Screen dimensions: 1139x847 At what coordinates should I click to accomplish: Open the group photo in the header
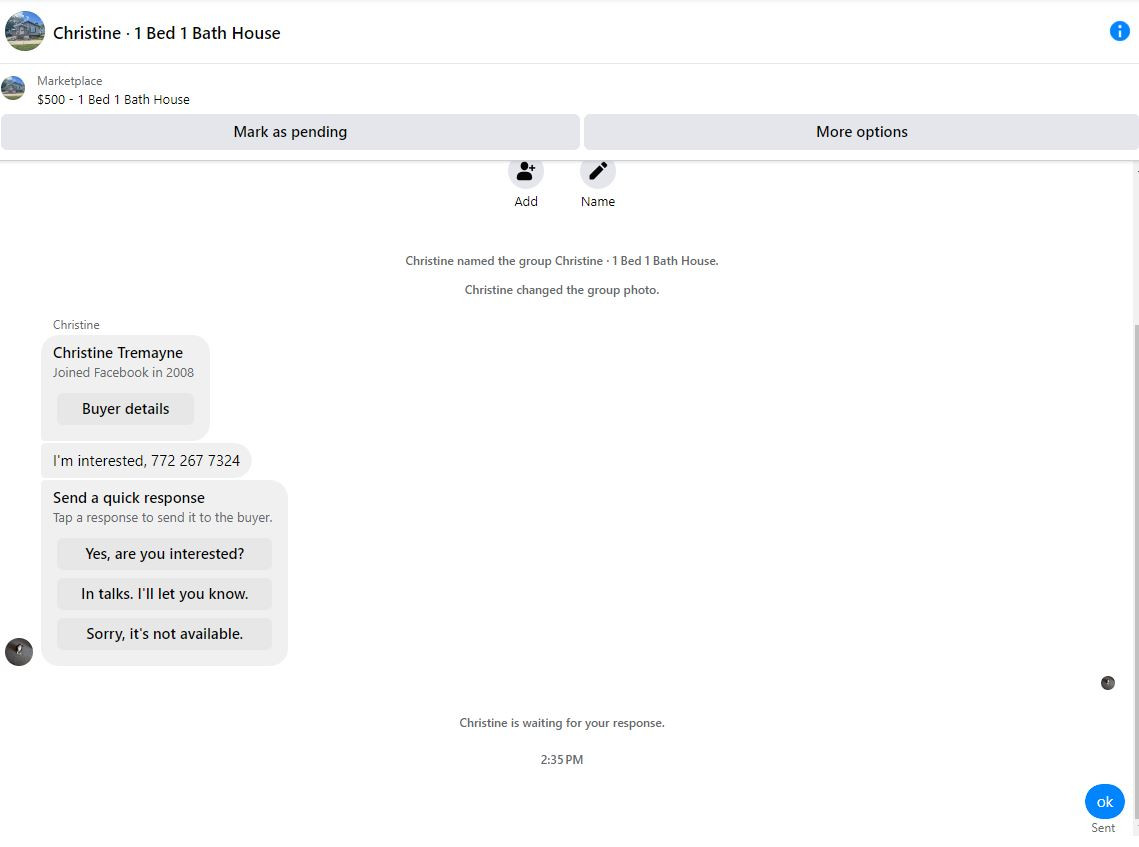click(25, 31)
